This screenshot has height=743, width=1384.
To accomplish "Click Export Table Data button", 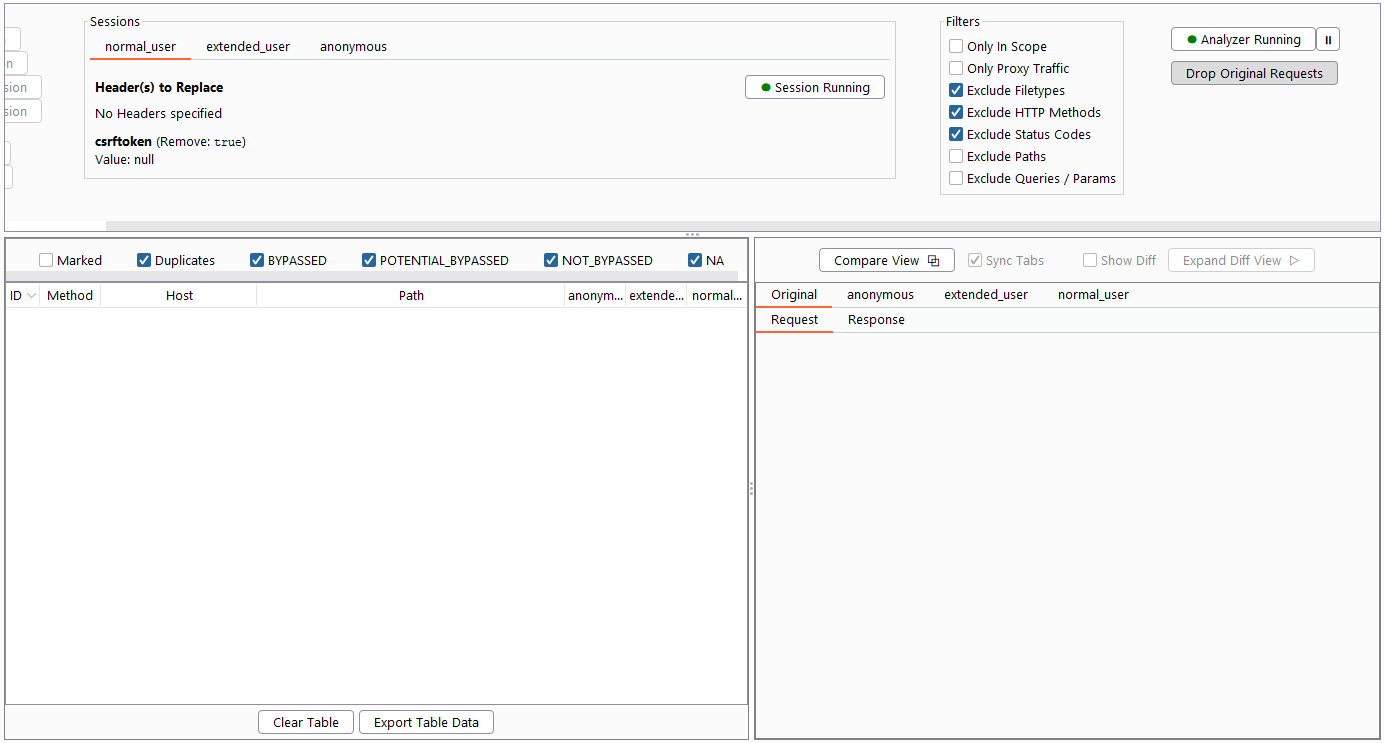I will [426, 723].
